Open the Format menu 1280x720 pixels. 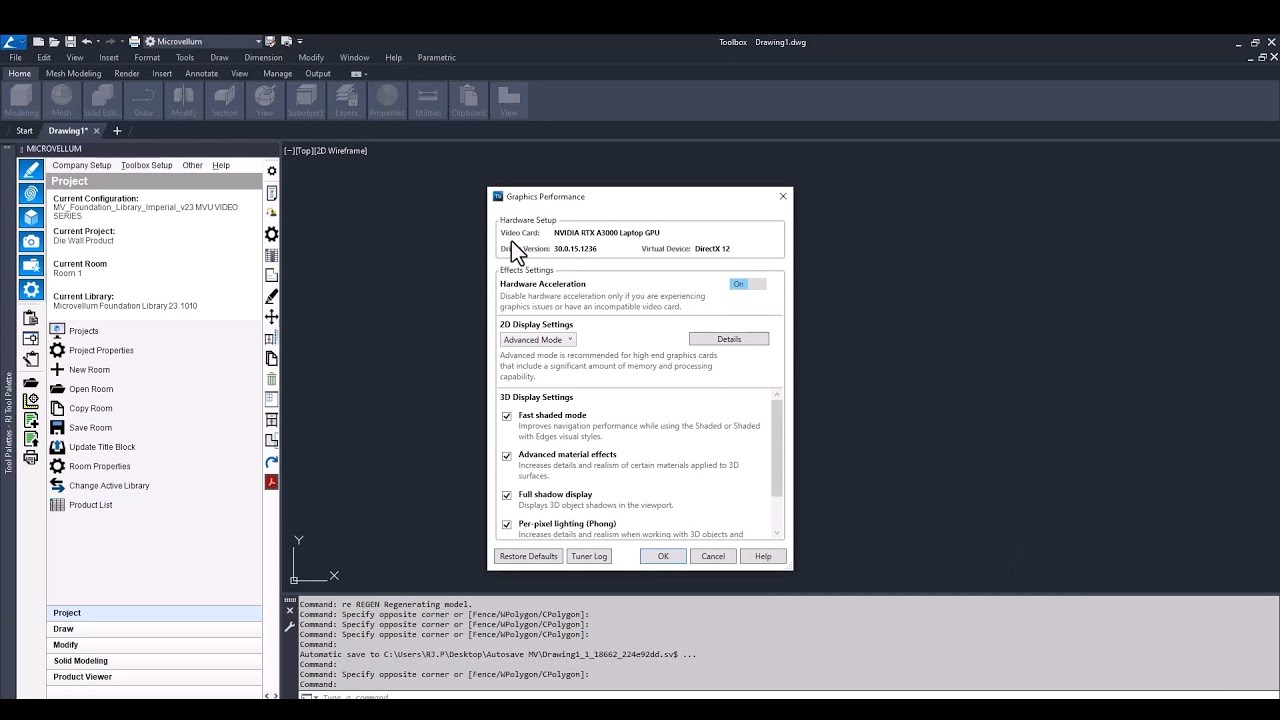[147, 57]
